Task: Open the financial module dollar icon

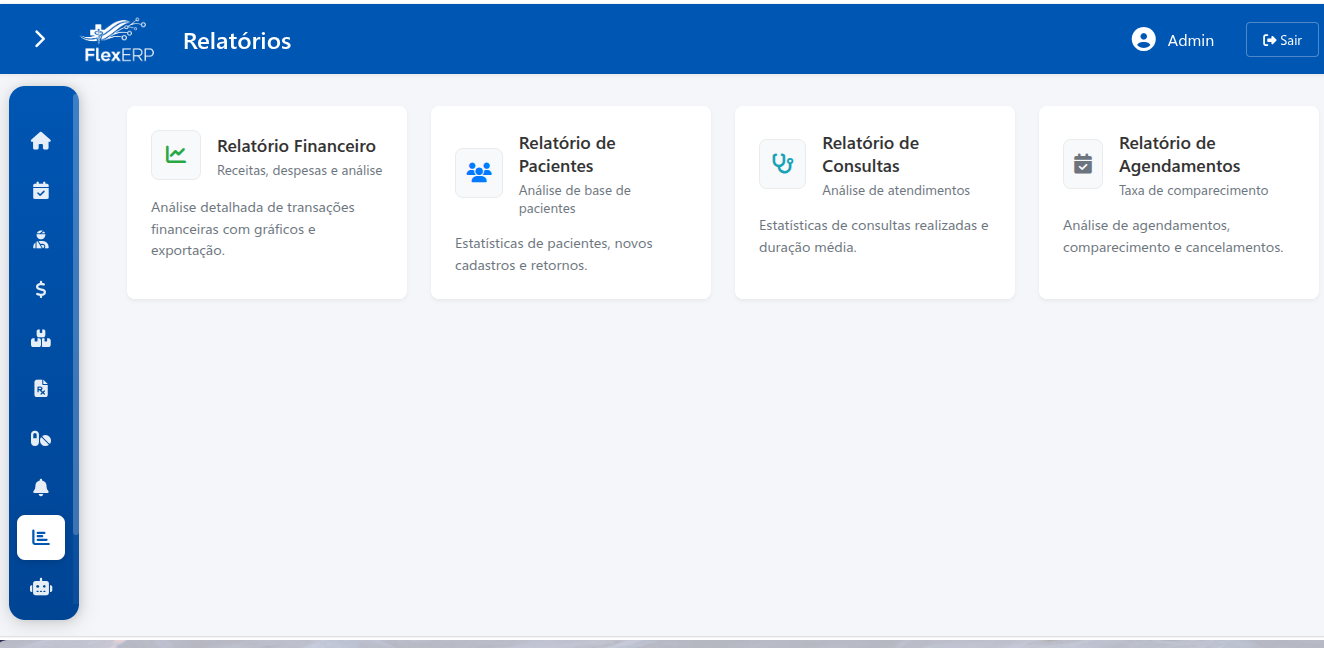Action: click(x=41, y=289)
